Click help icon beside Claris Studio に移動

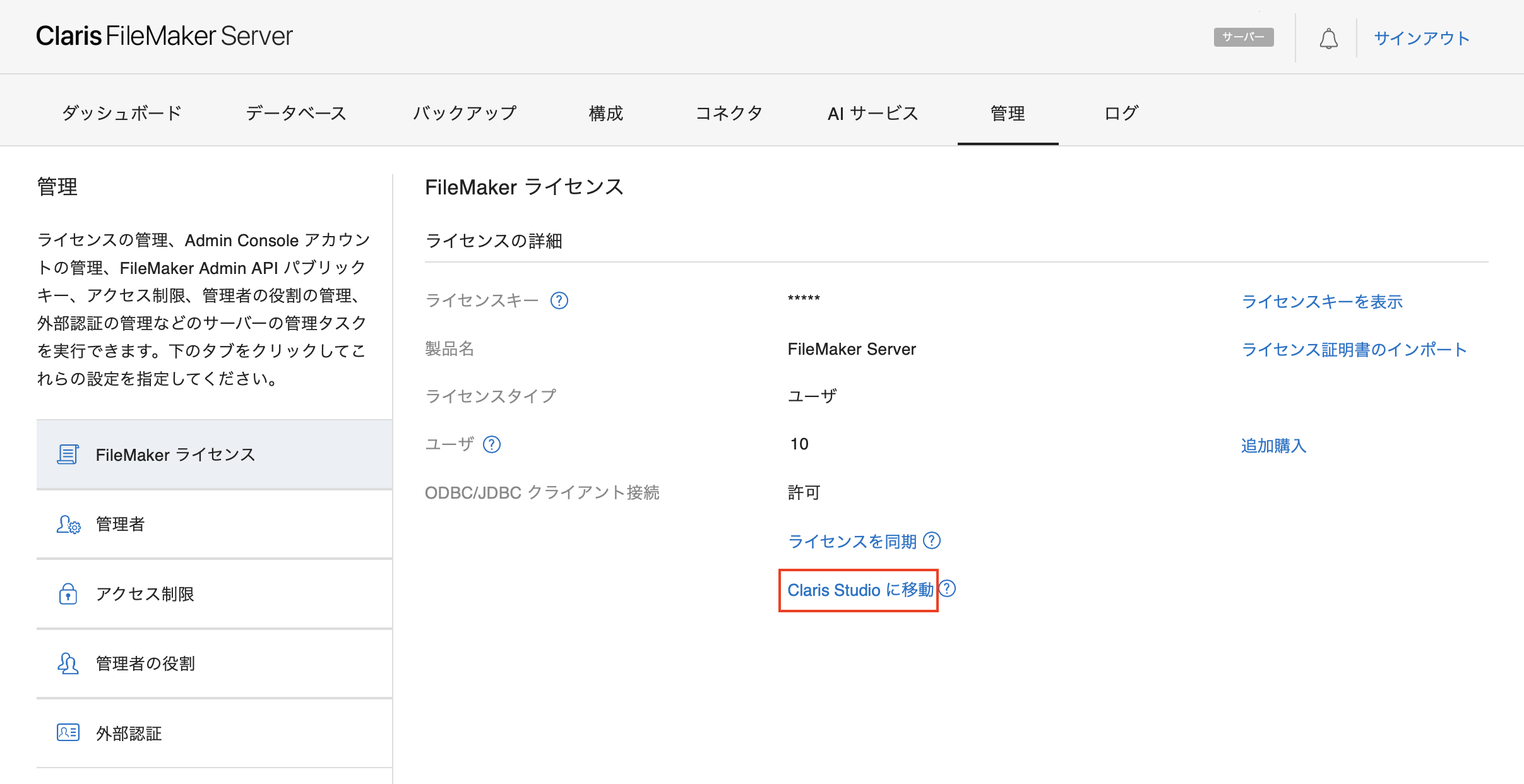948,589
